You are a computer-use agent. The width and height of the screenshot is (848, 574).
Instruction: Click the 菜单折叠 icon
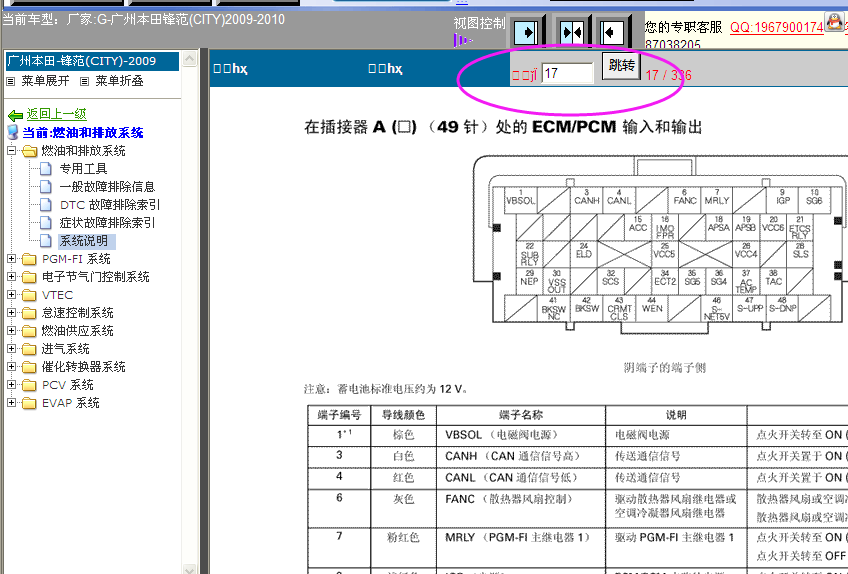coord(84,82)
